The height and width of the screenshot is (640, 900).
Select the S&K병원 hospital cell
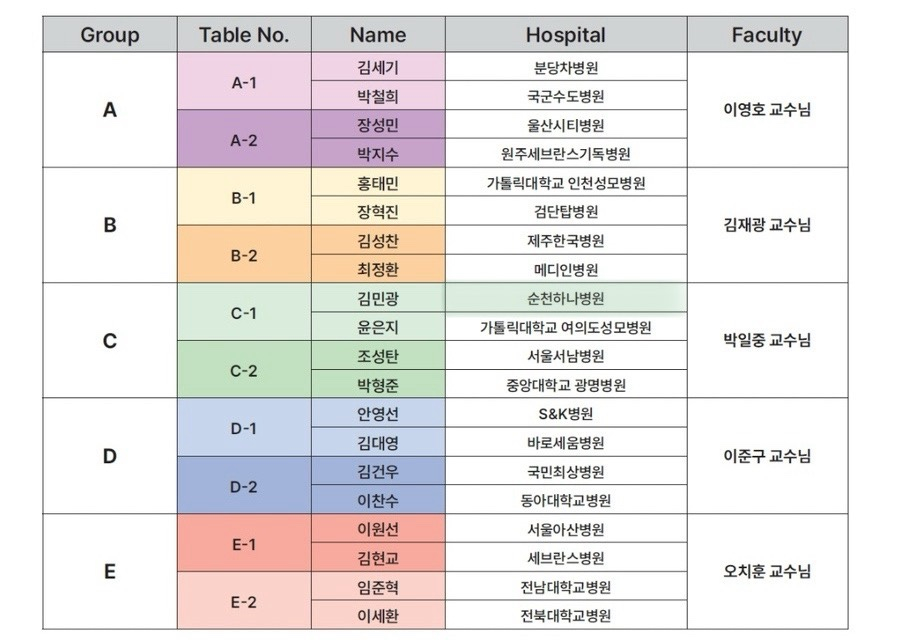(566, 414)
